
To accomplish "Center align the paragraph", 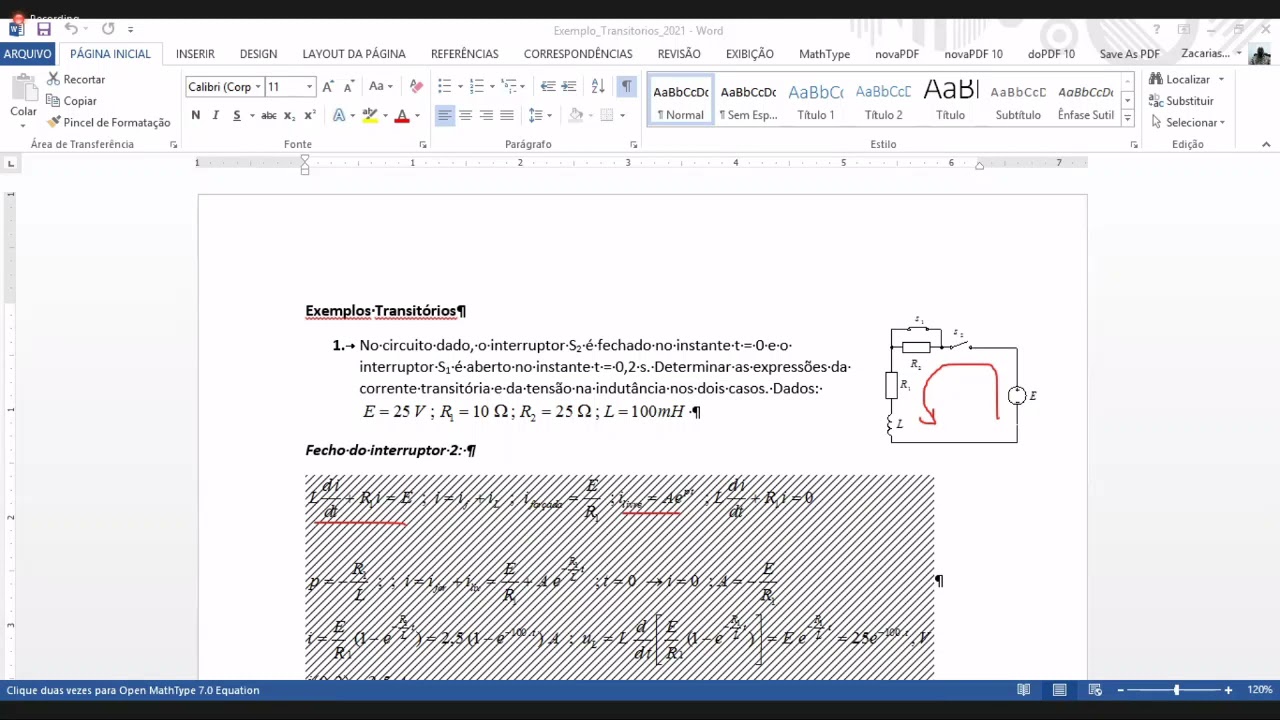I will 466,116.
